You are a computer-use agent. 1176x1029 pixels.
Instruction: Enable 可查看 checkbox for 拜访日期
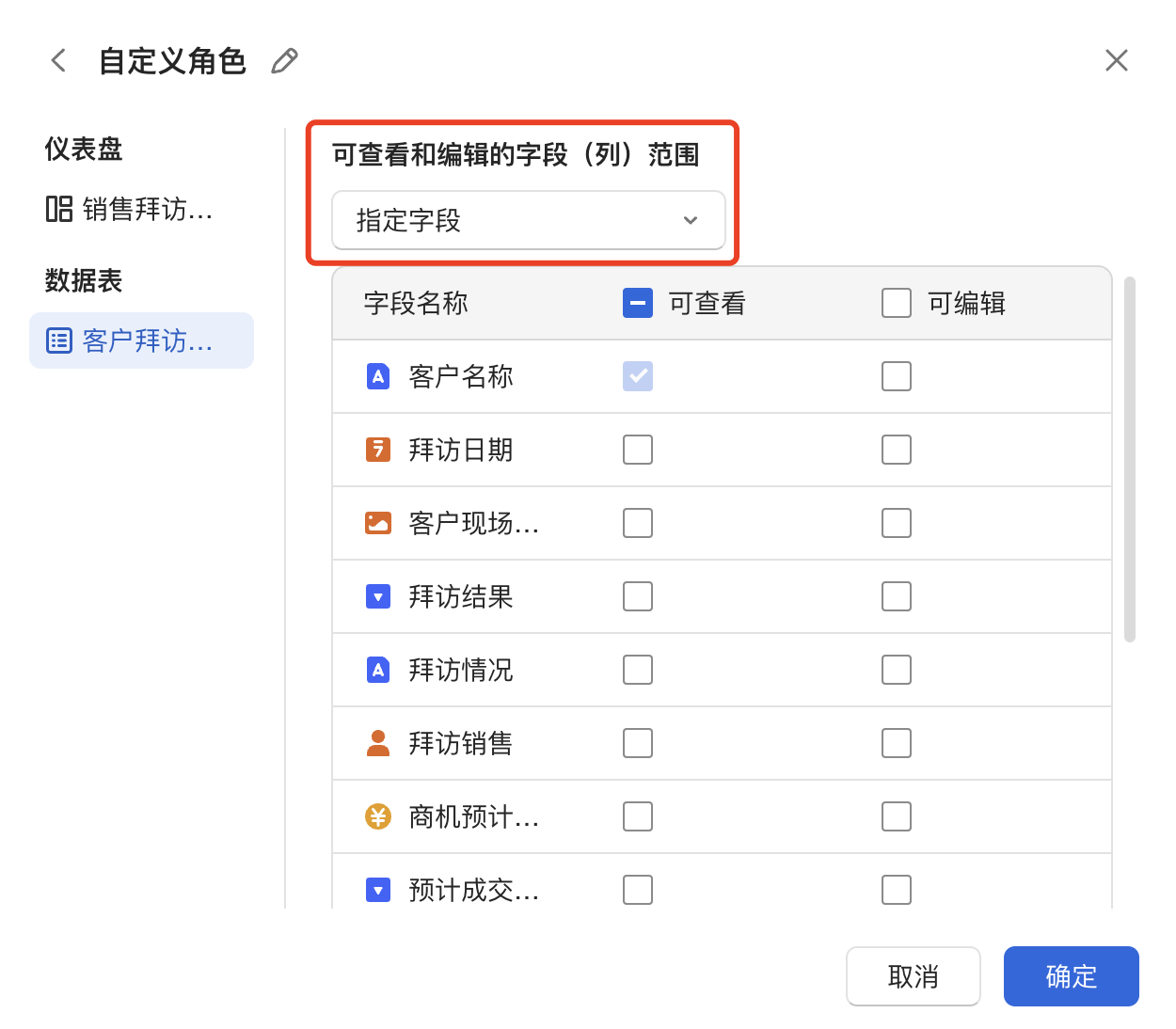pyautogui.click(x=638, y=450)
